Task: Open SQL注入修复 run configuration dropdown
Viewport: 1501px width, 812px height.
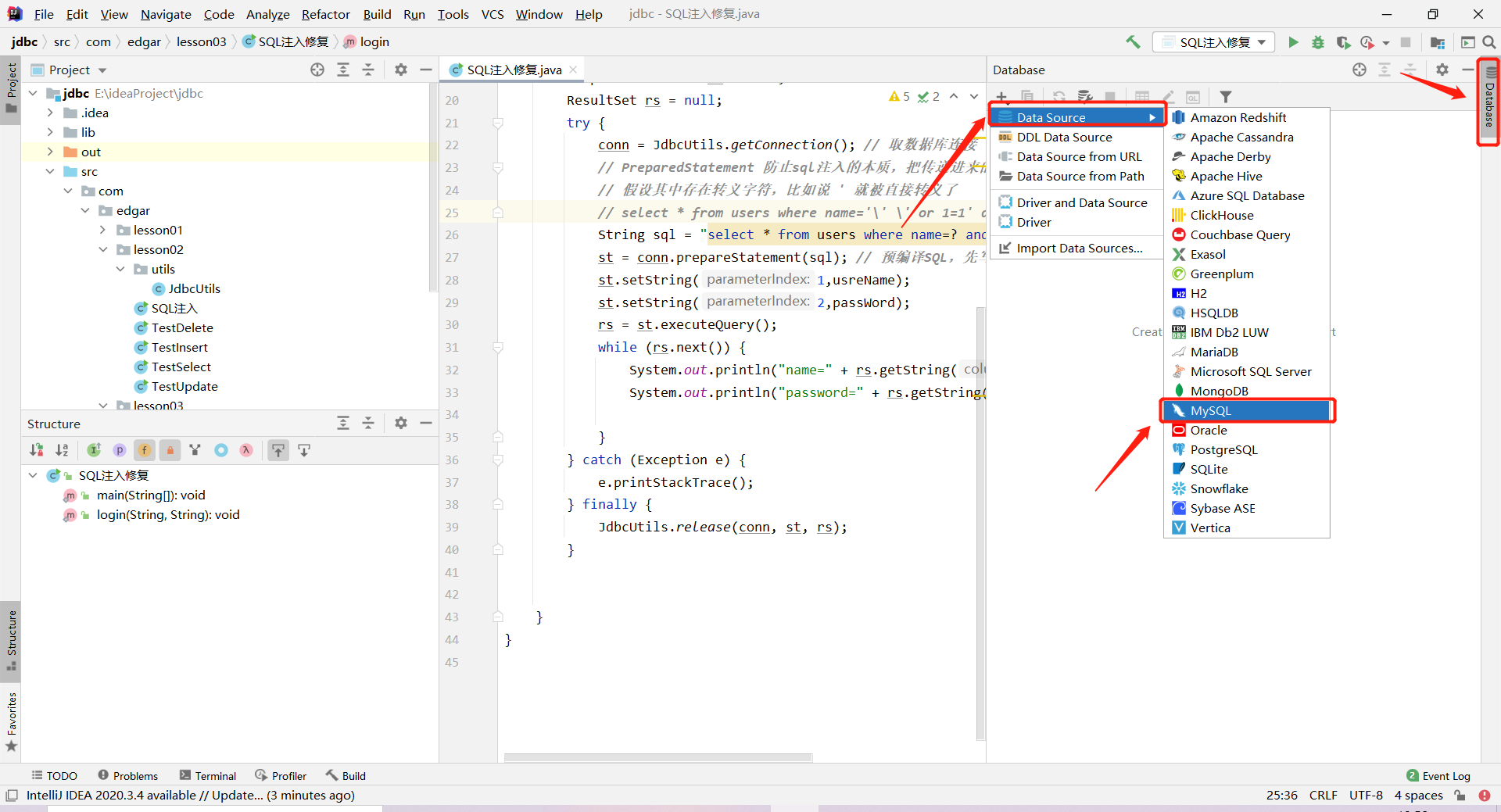Action: [1214, 42]
